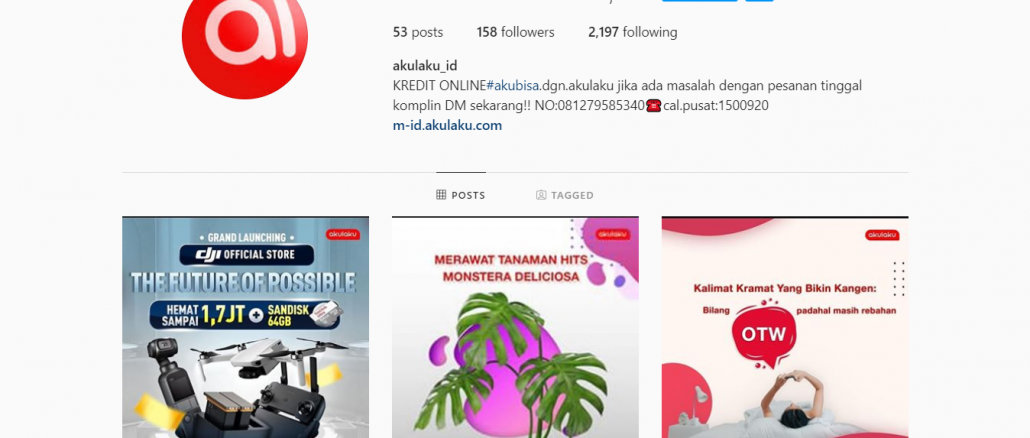
Task: Switch to the TAGGED tab
Action: pyautogui.click(x=565, y=195)
